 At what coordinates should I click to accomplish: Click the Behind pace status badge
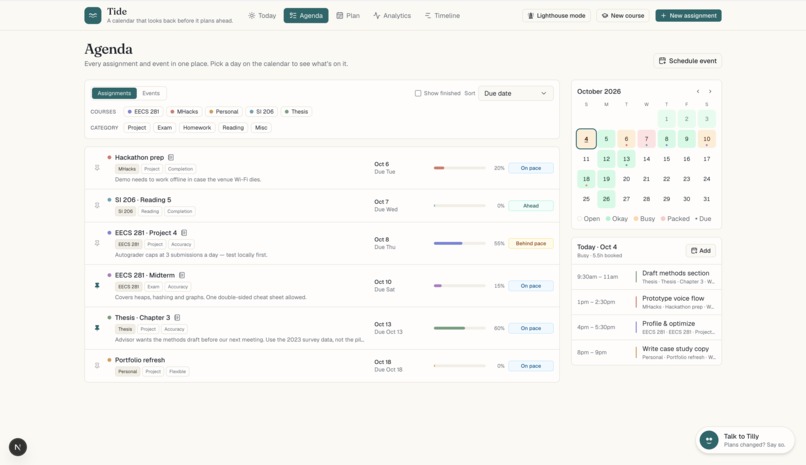pos(530,244)
